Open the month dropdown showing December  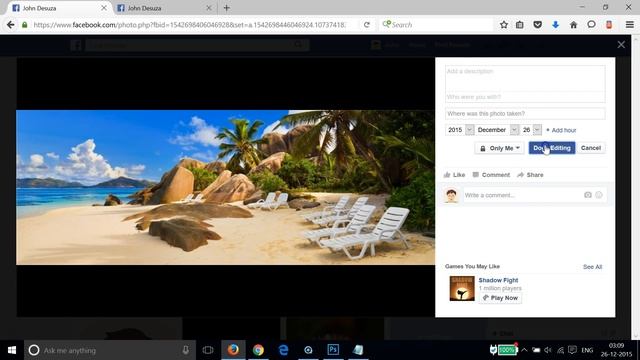click(x=497, y=130)
